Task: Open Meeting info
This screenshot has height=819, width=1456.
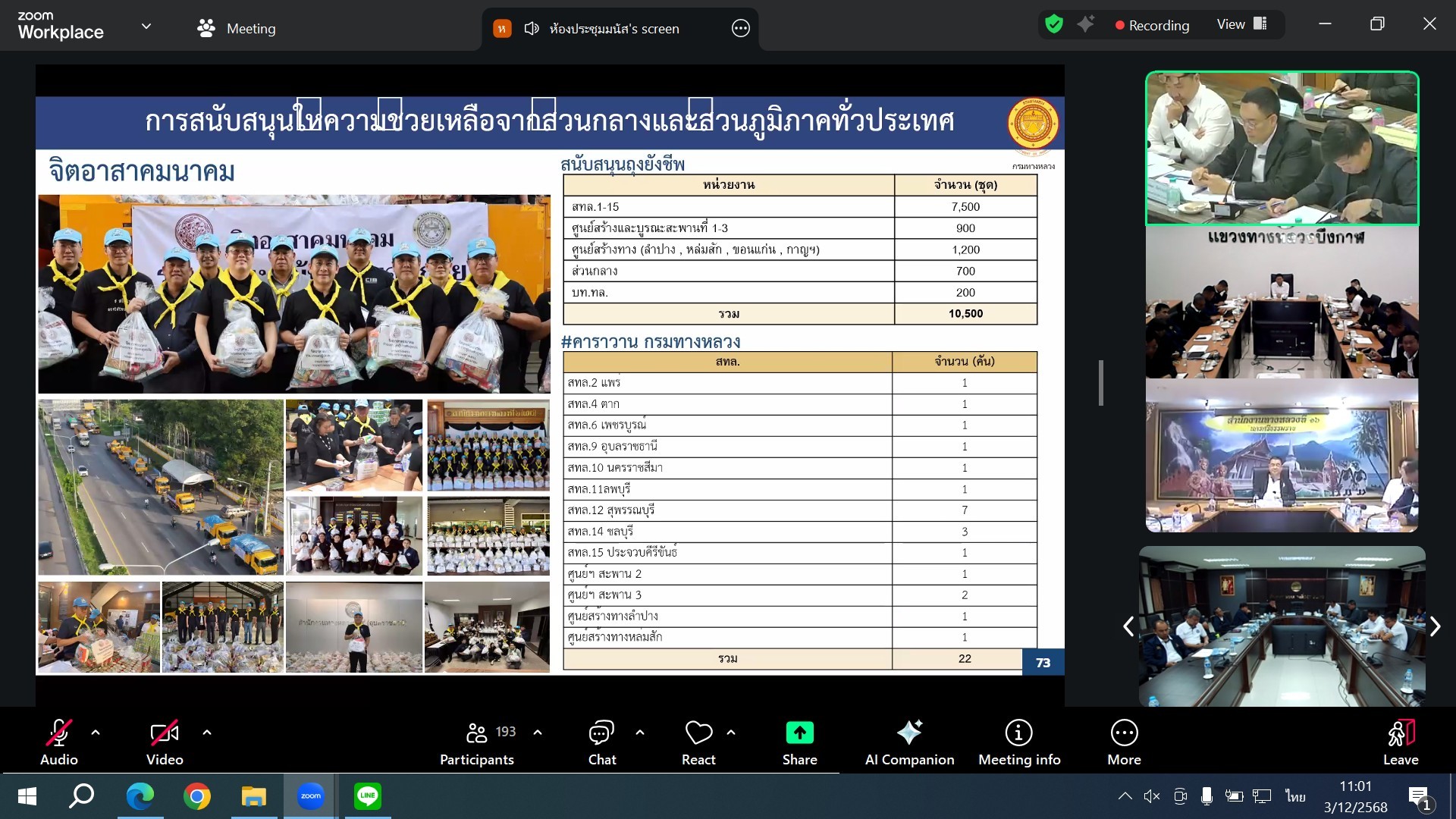Action: pyautogui.click(x=1018, y=742)
